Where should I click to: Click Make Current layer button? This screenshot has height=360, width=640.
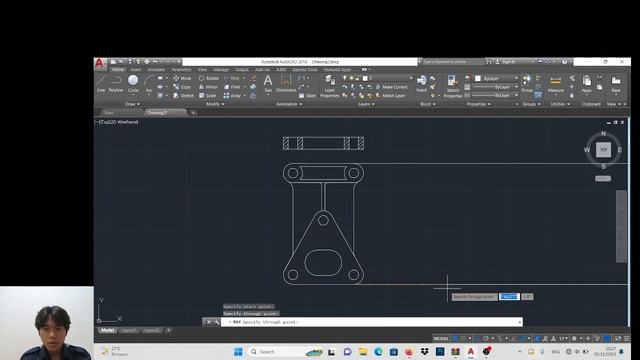coord(391,87)
